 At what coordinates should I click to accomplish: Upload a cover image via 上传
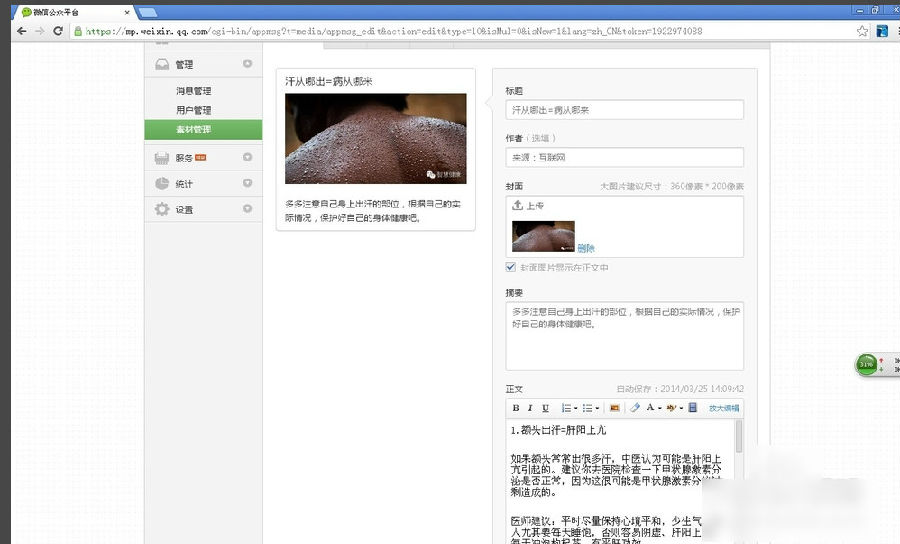coord(527,205)
